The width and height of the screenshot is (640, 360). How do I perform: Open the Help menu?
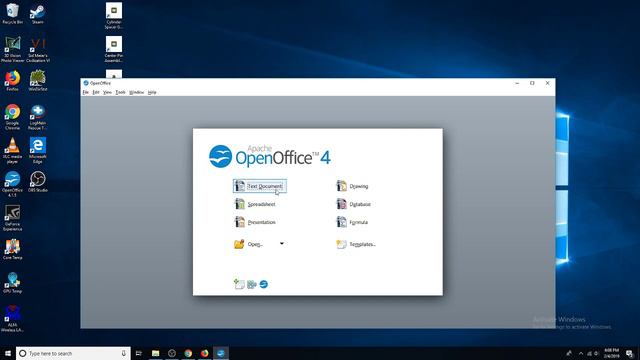click(152, 93)
